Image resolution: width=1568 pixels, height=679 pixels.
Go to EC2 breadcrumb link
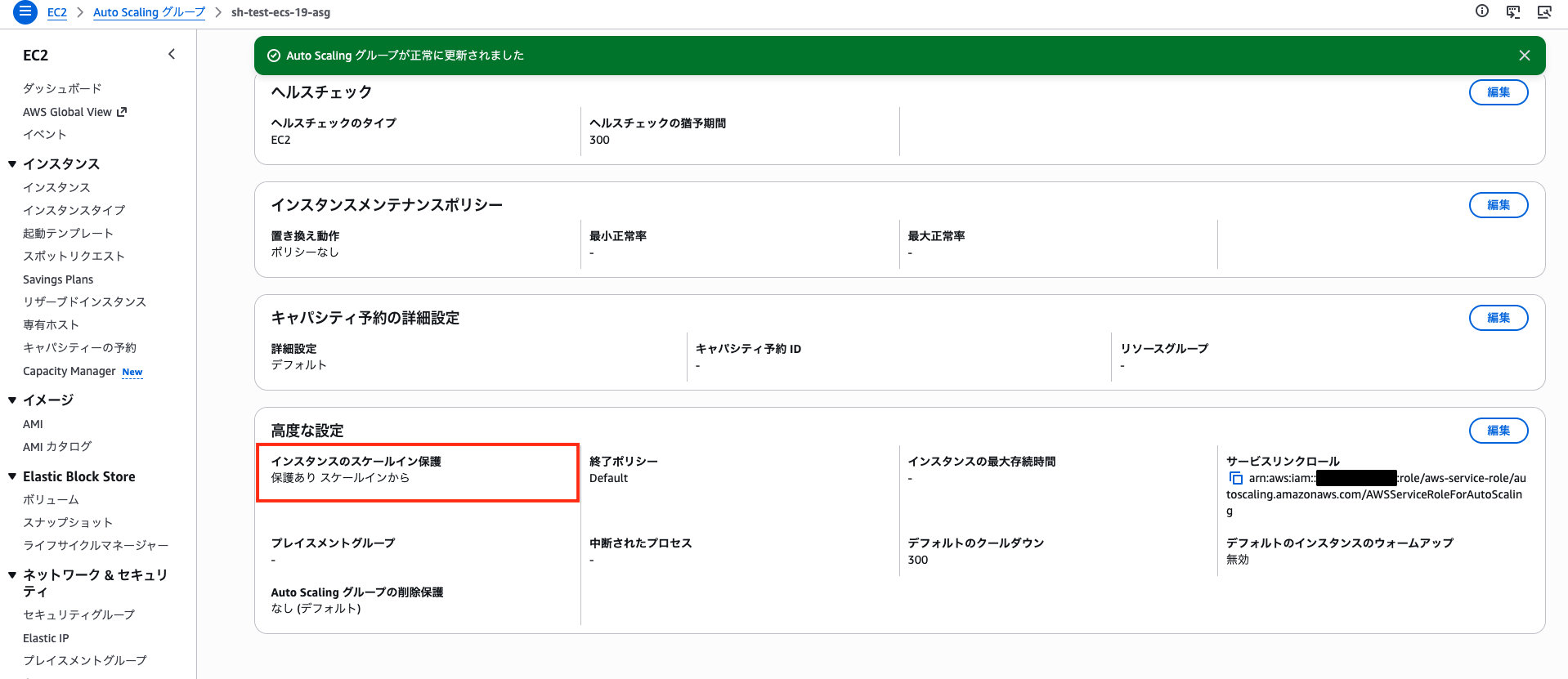point(57,12)
